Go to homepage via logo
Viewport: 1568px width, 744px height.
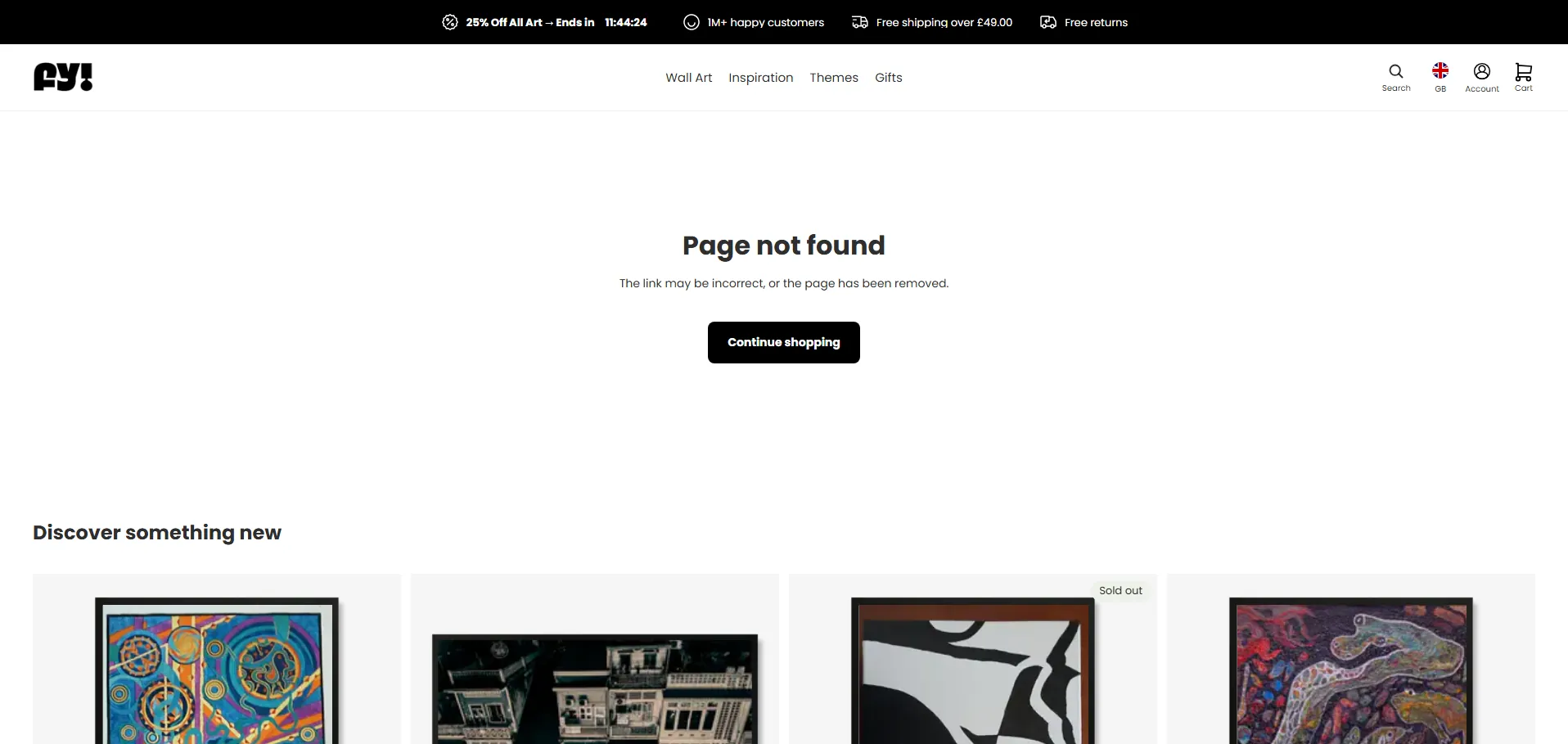pos(63,77)
